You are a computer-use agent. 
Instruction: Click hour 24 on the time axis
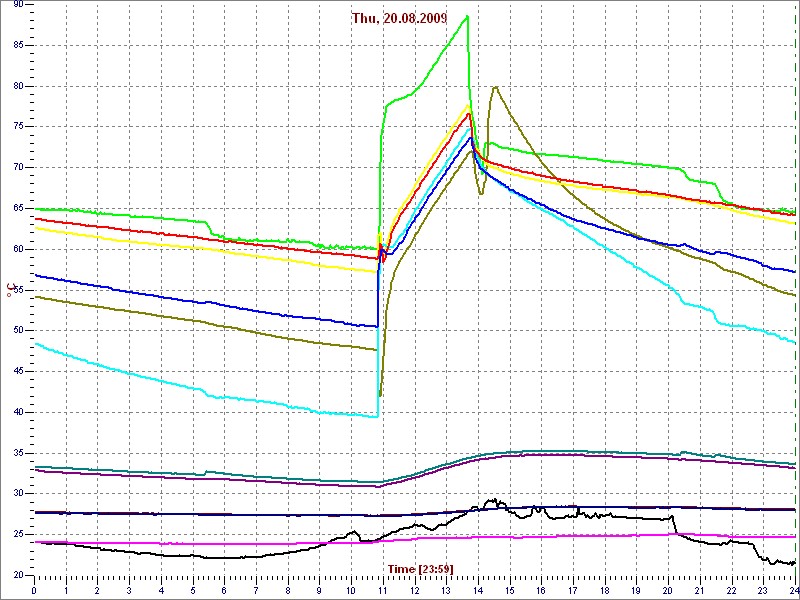[793, 590]
